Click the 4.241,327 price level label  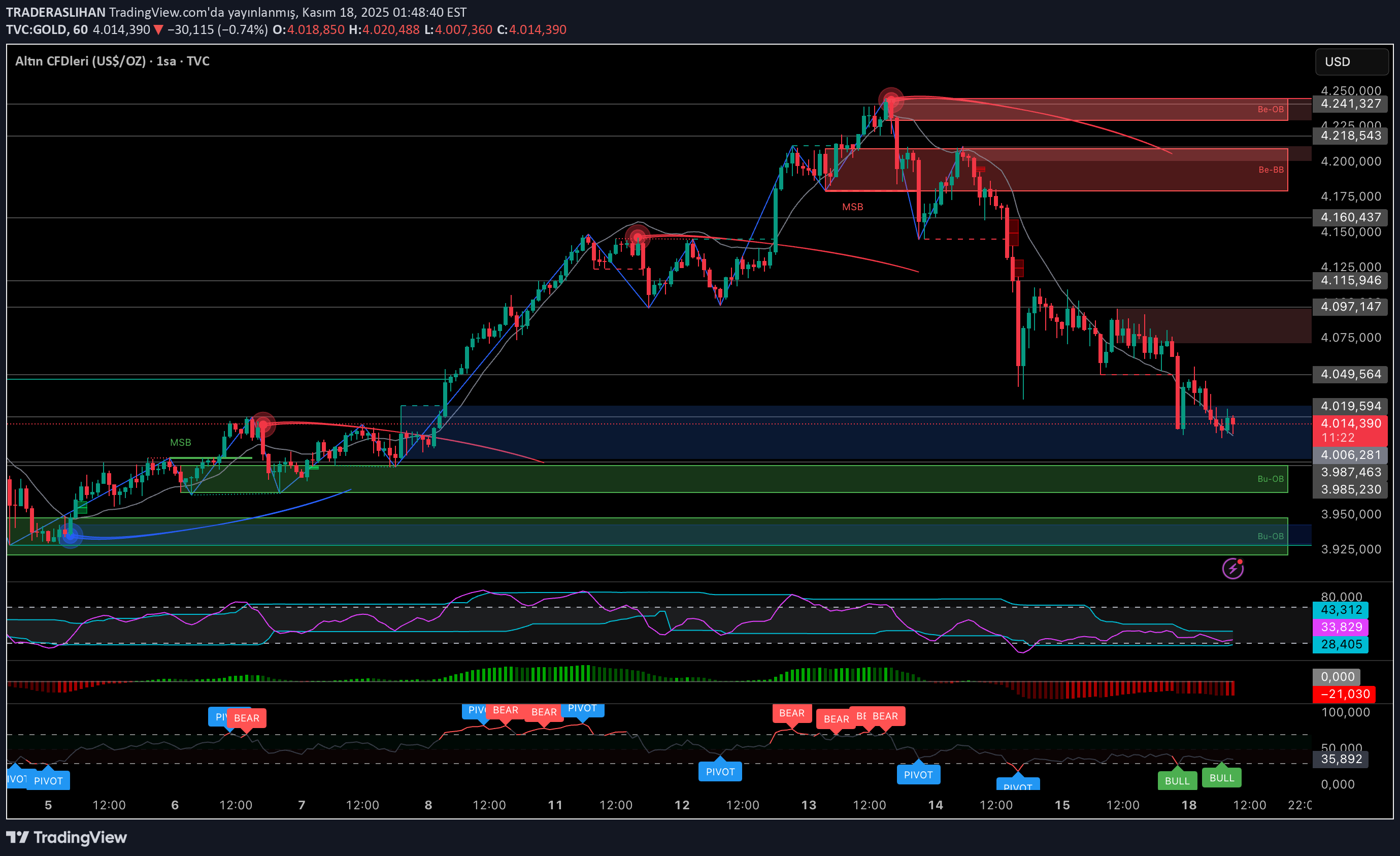(1350, 104)
